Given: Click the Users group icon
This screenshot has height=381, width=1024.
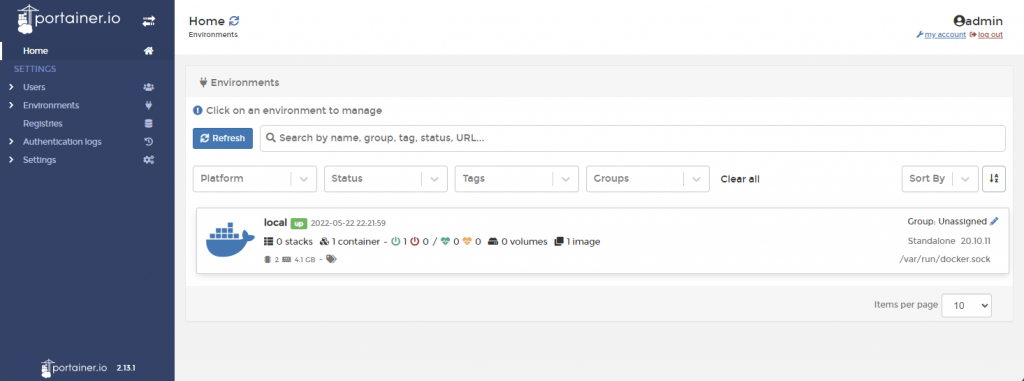Looking at the screenshot, I should [x=148, y=87].
